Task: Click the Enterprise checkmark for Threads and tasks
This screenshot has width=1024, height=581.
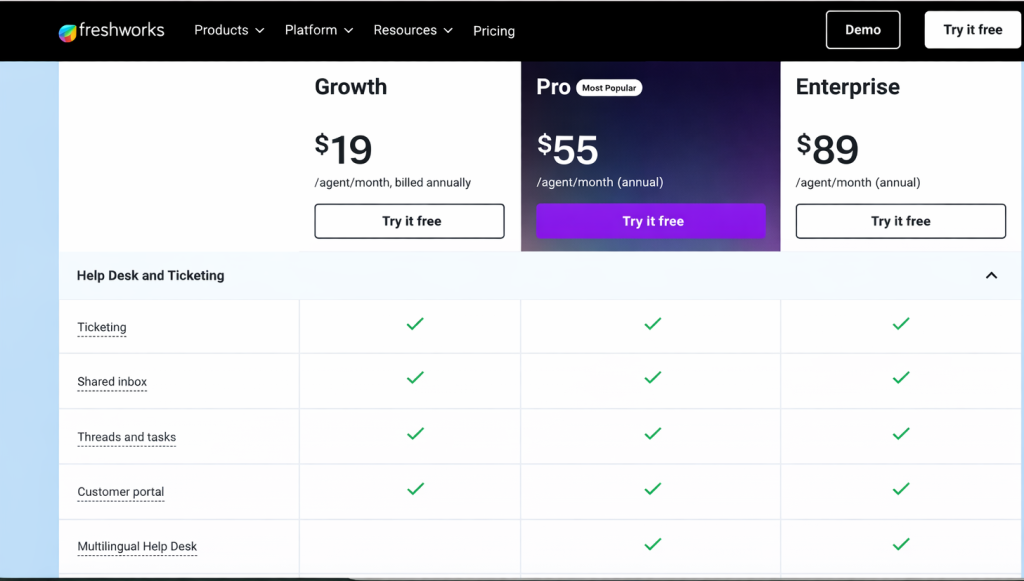Action: [x=899, y=434]
